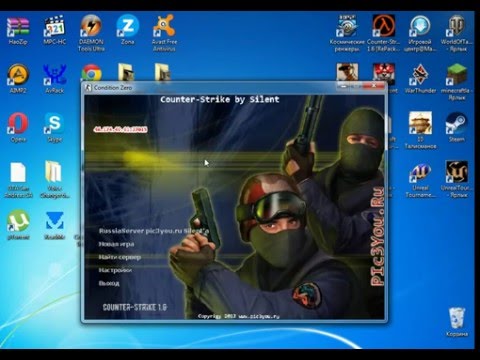Launch the AIMP2 audio player icon
The height and width of the screenshot is (360, 480).
tap(18, 79)
